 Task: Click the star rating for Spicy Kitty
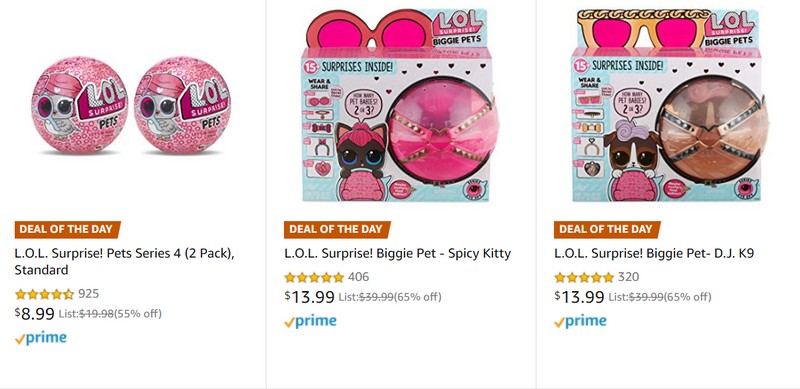pyautogui.click(x=314, y=278)
